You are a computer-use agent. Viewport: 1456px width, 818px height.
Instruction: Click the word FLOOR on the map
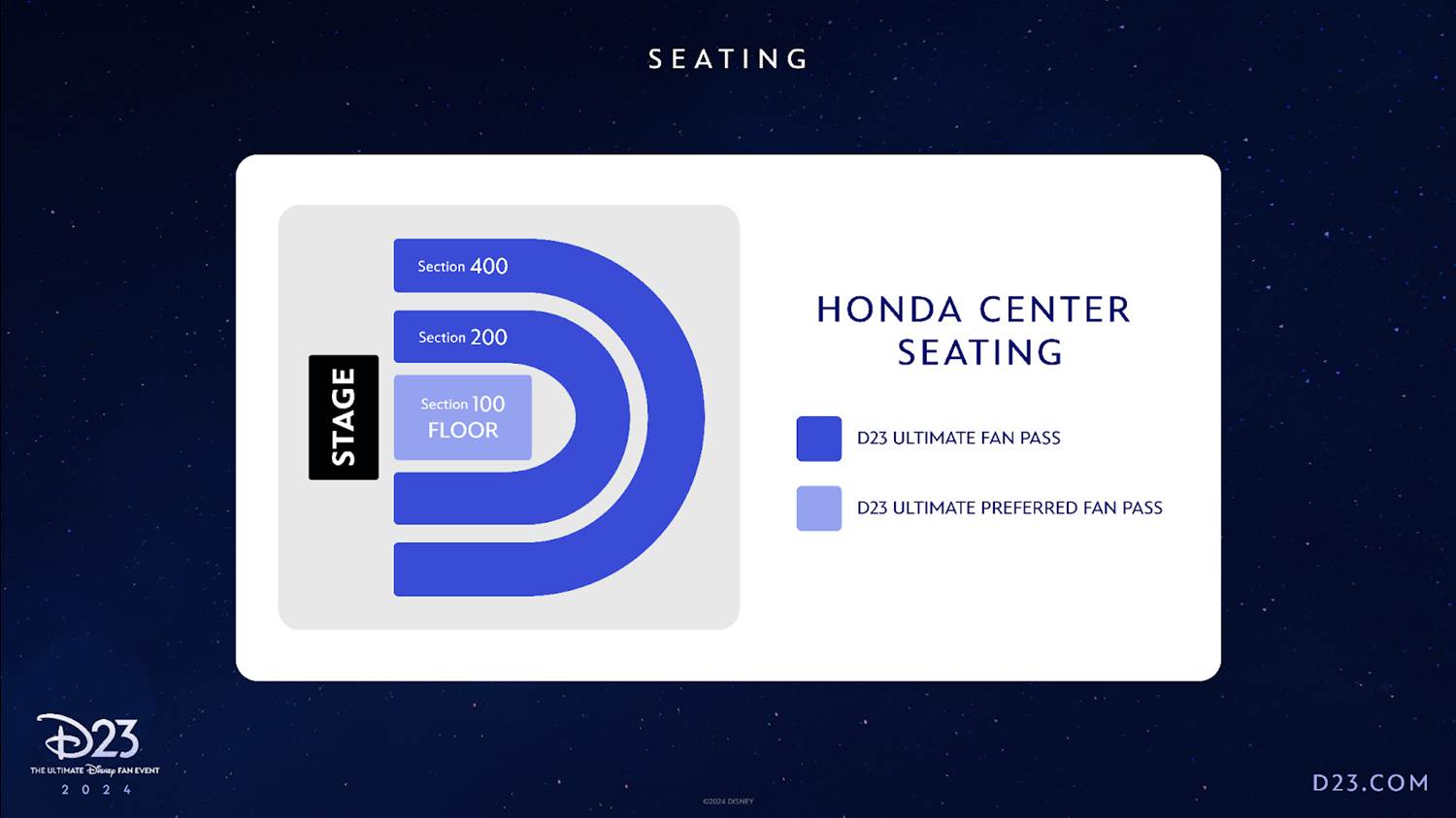tap(462, 431)
